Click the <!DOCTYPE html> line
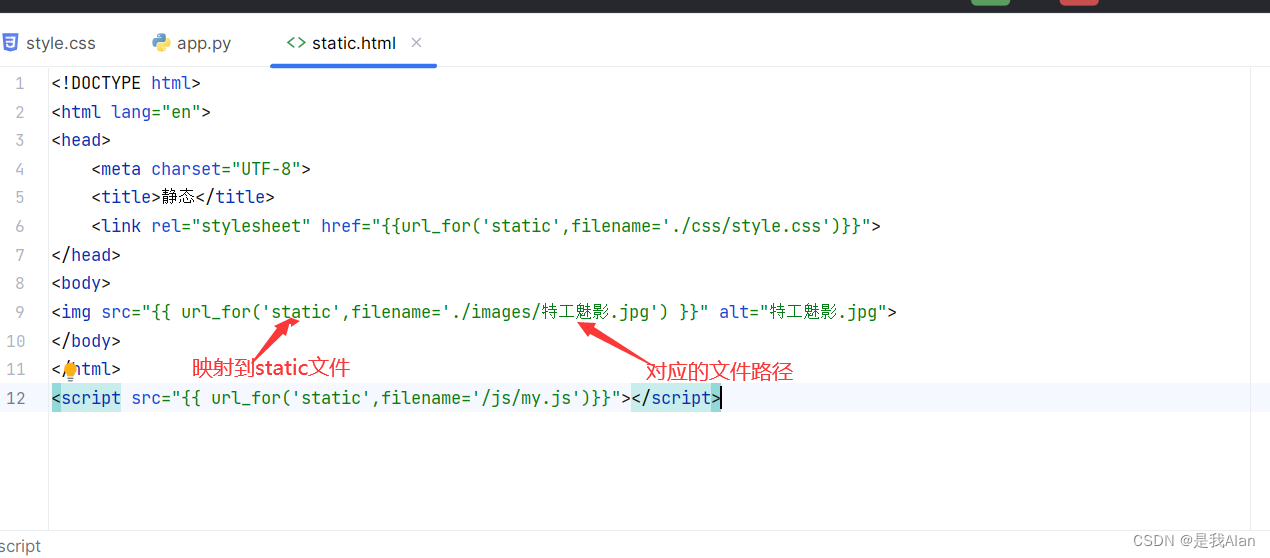The width and height of the screenshot is (1270, 558). (126, 84)
